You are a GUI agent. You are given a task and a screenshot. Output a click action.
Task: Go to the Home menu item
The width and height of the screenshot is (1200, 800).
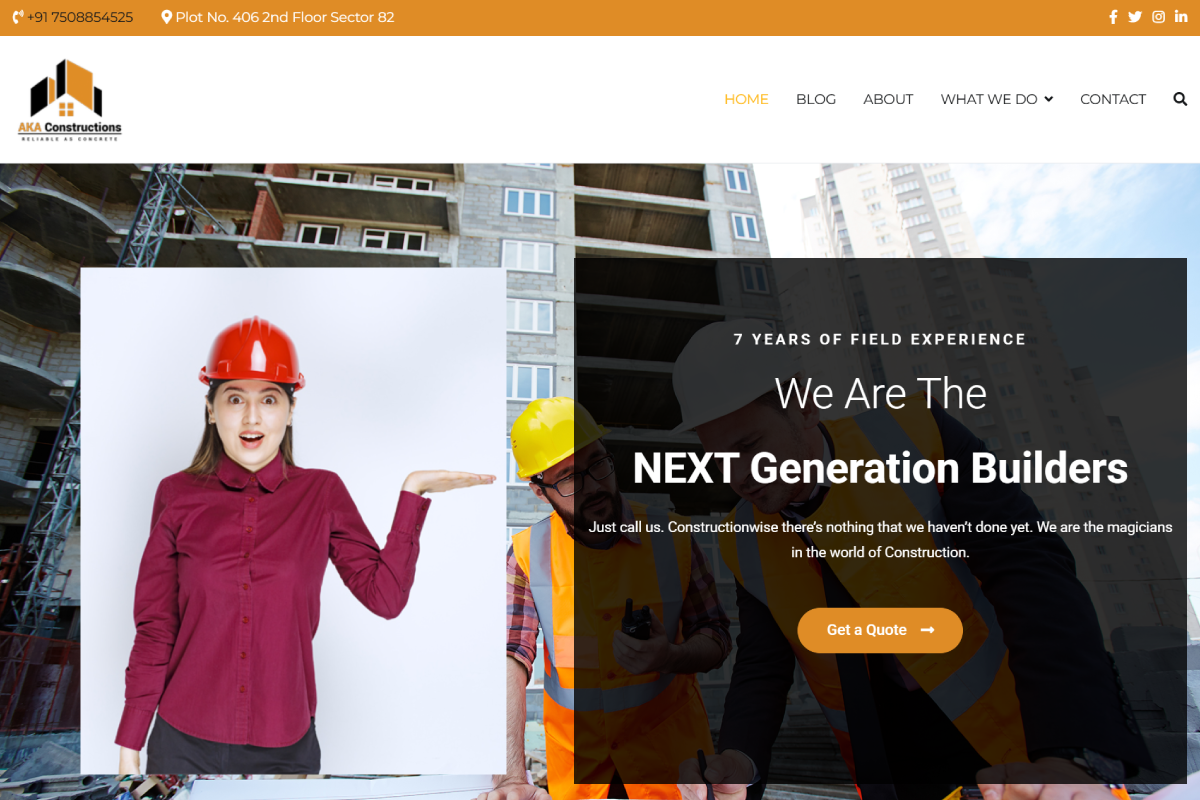coord(746,99)
